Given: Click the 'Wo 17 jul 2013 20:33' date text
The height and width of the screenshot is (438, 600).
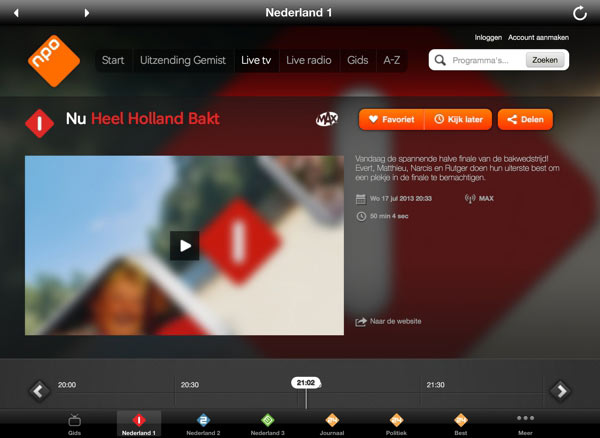Looking at the screenshot, I should point(401,199).
